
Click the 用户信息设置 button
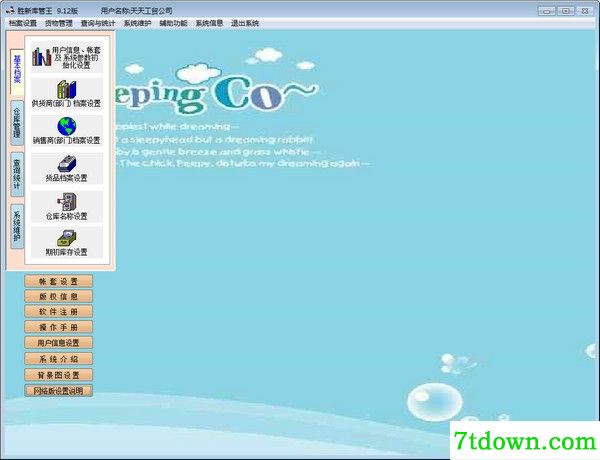click(59, 343)
